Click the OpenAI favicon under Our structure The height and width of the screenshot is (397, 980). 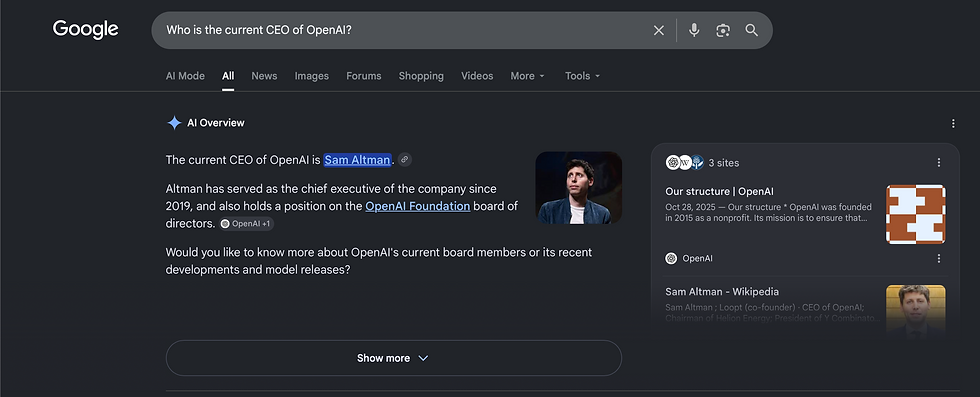(671, 258)
